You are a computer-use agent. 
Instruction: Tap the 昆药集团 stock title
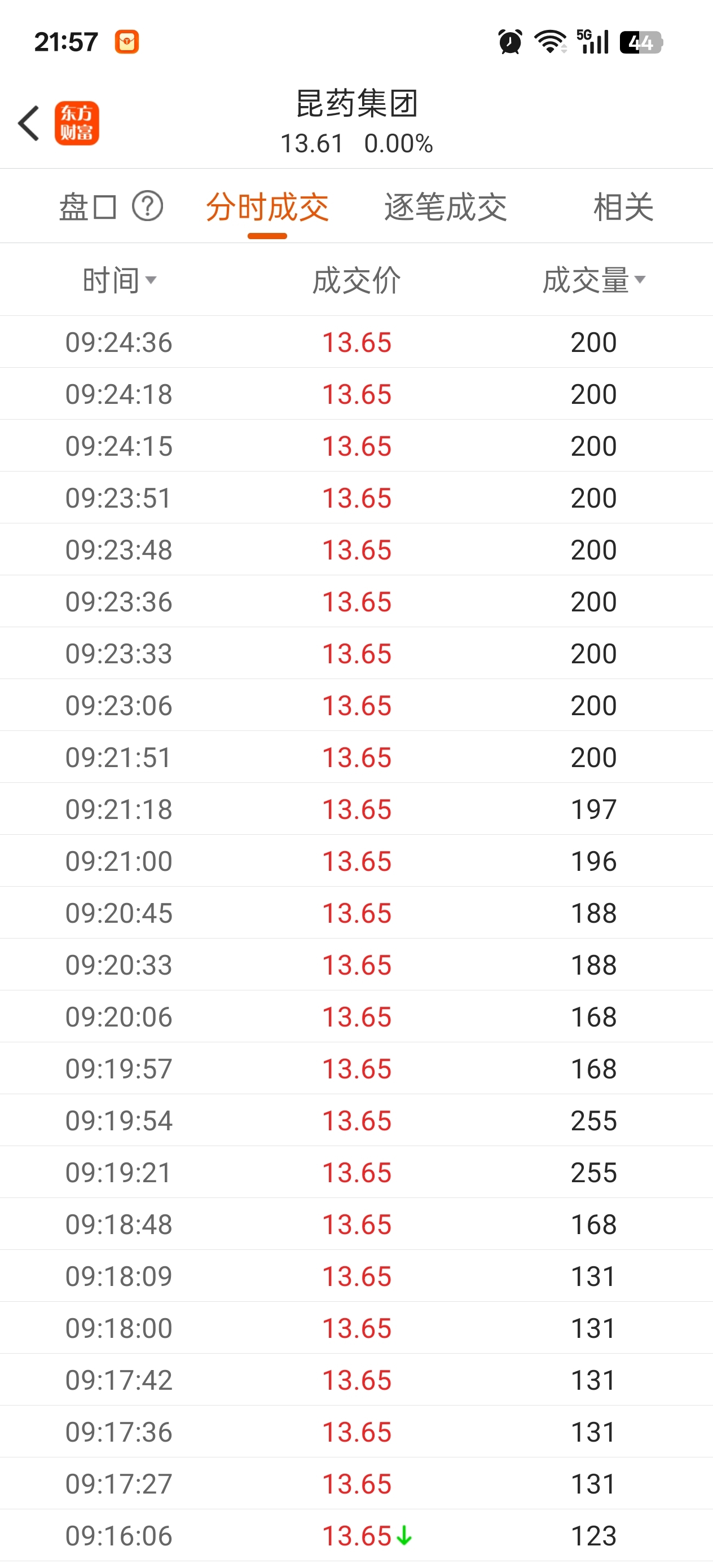point(357,103)
